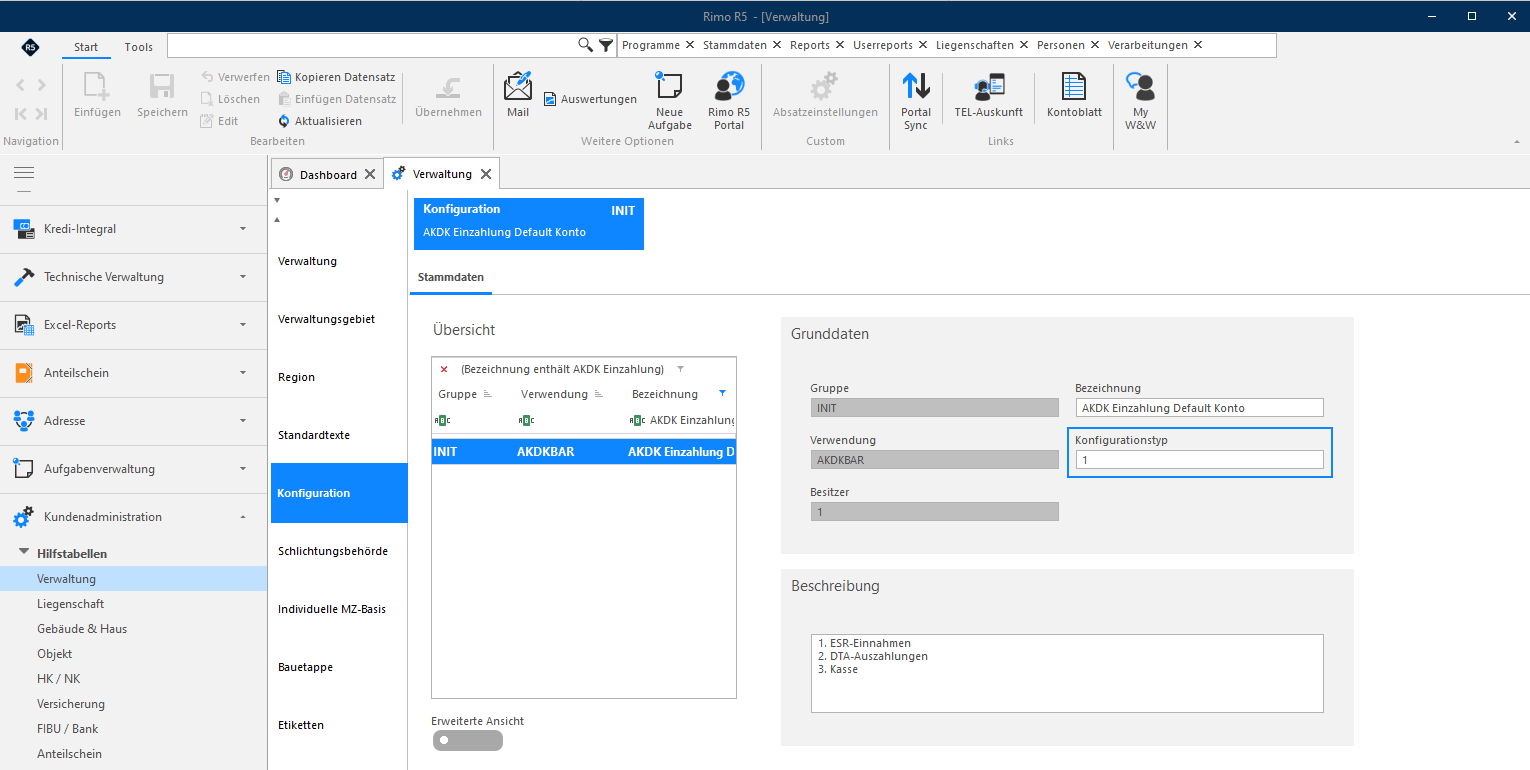Click Kopieren Datensatz button
The width and height of the screenshot is (1530, 770).
click(336, 77)
